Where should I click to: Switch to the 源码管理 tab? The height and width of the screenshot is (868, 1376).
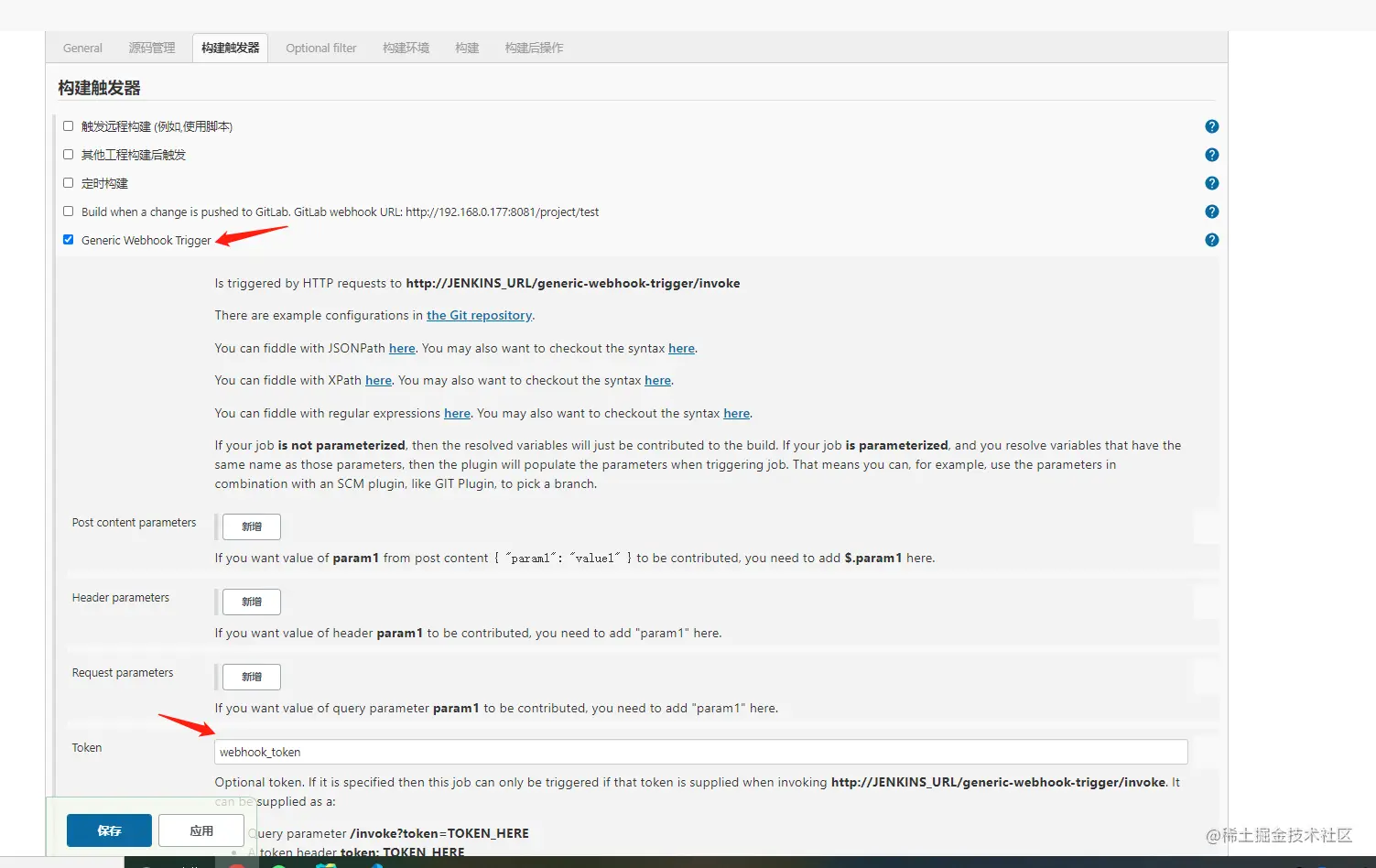(152, 48)
